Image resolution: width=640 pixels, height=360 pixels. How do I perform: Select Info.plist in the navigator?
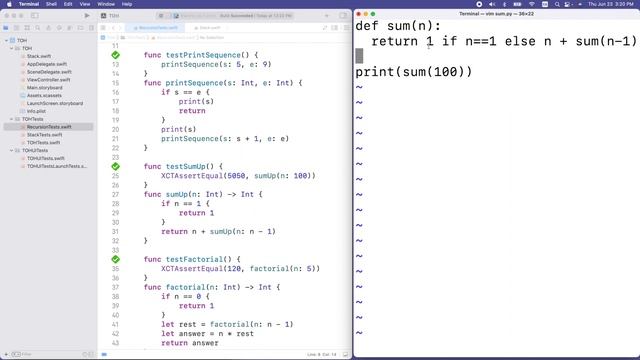36,111
